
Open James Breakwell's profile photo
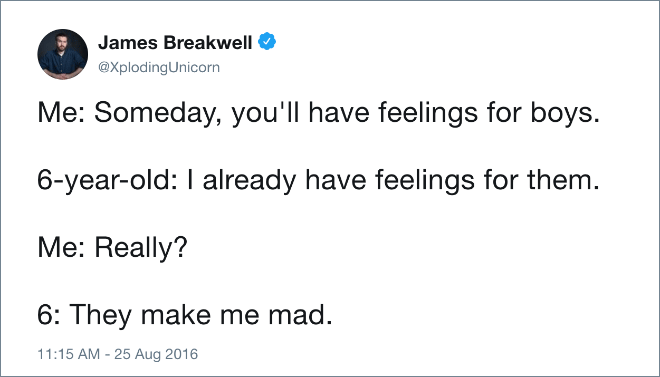(x=63, y=54)
